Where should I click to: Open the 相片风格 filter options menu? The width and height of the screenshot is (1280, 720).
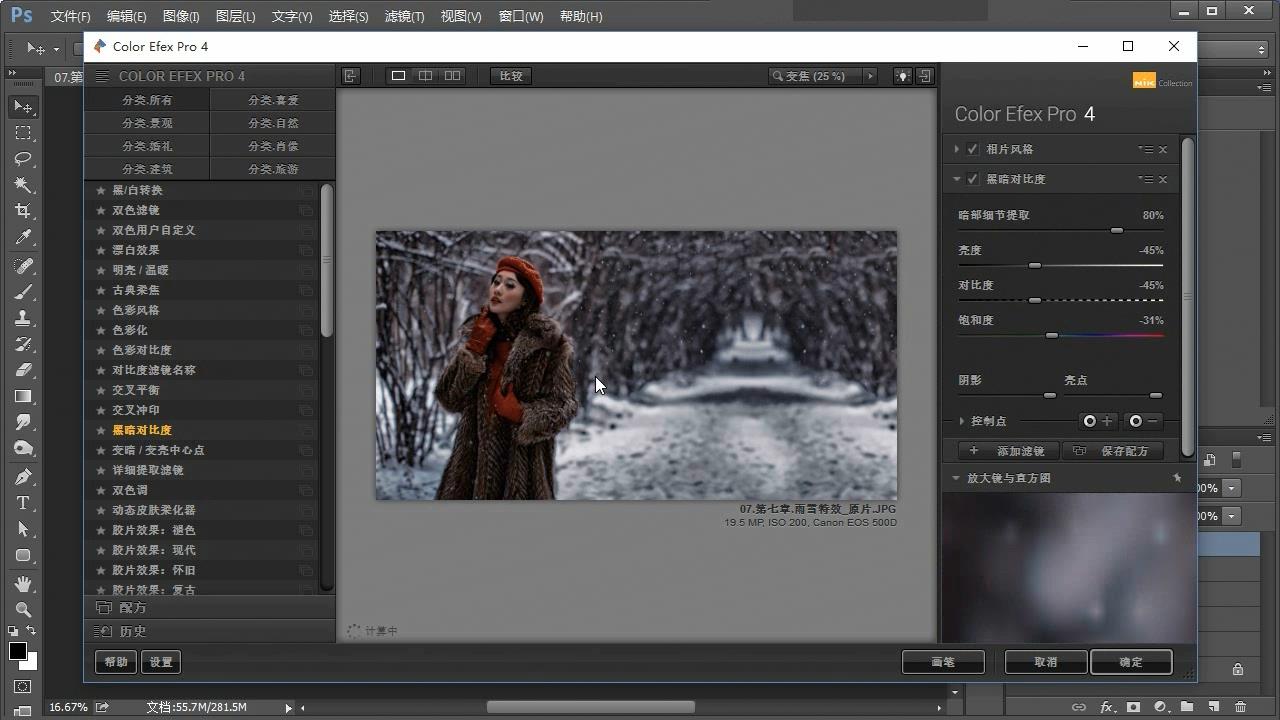pos(1145,149)
